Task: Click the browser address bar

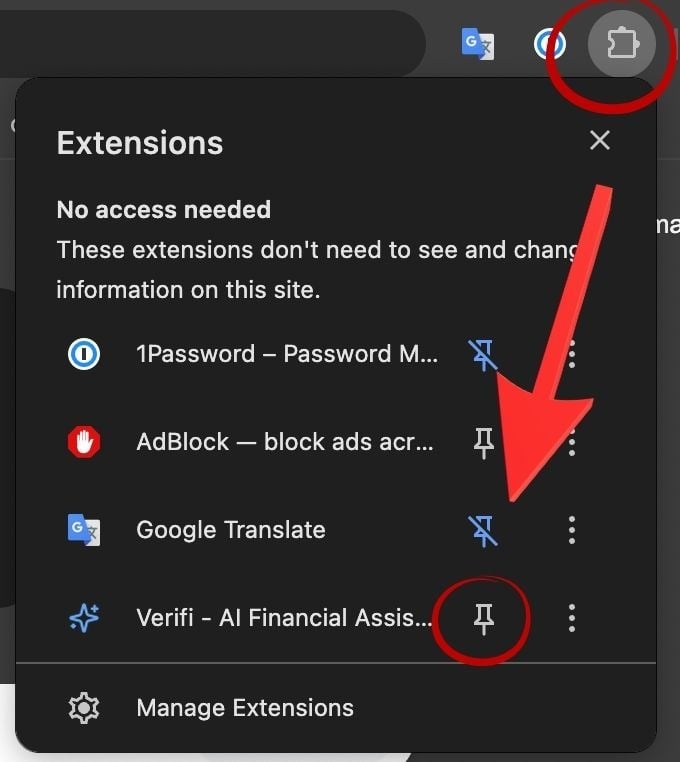Action: tap(200, 44)
